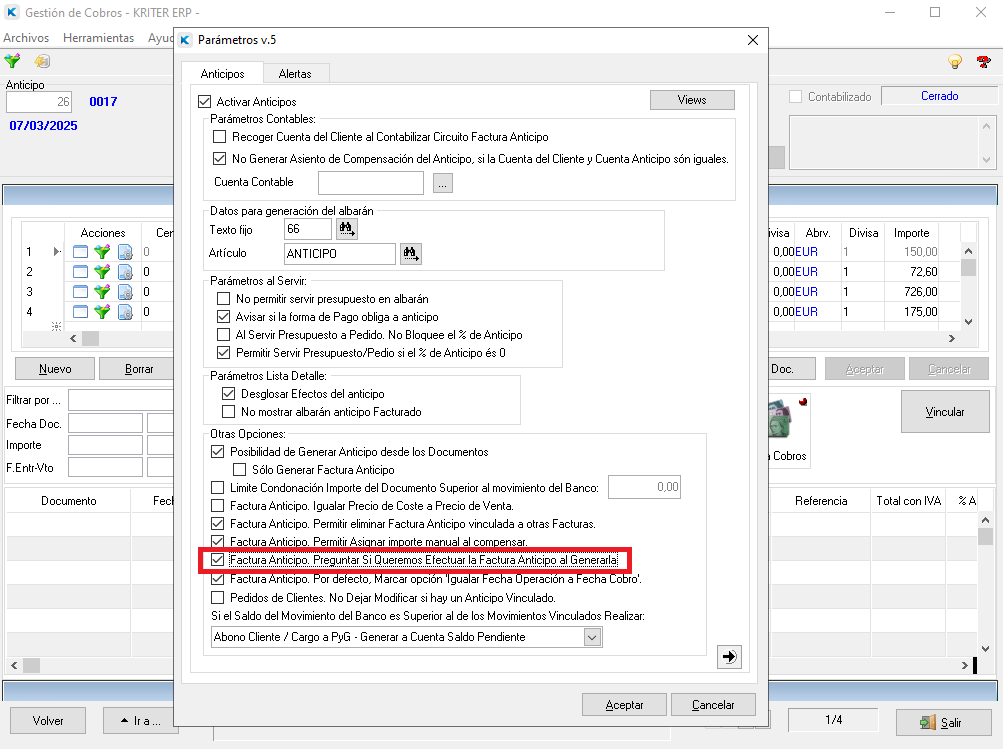Open the Herramientas menu
This screenshot has width=1003, height=750.
coord(98,38)
